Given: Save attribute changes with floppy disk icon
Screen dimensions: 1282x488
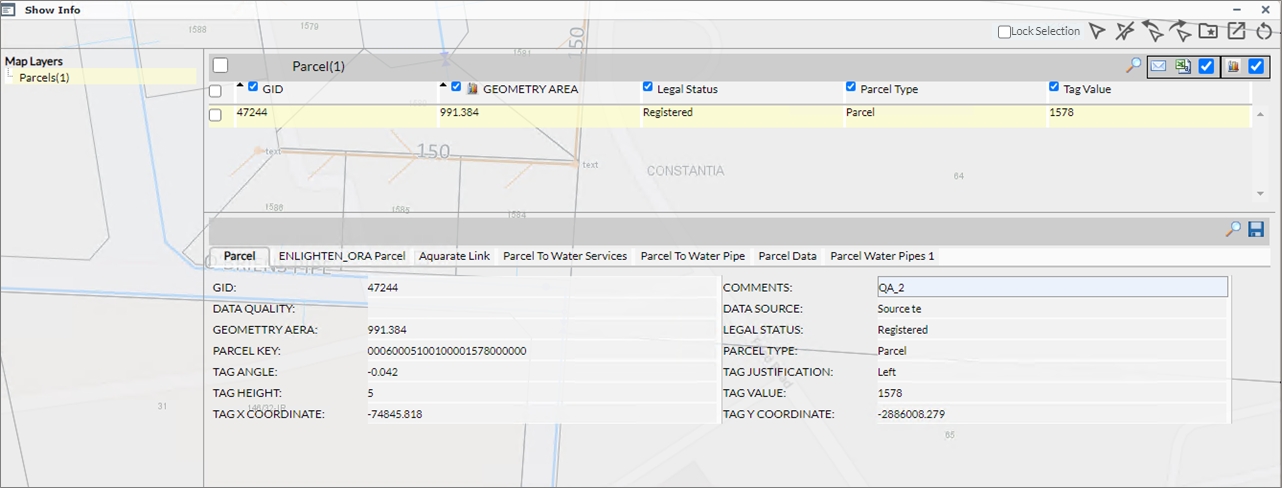Looking at the screenshot, I should click(x=1256, y=229).
